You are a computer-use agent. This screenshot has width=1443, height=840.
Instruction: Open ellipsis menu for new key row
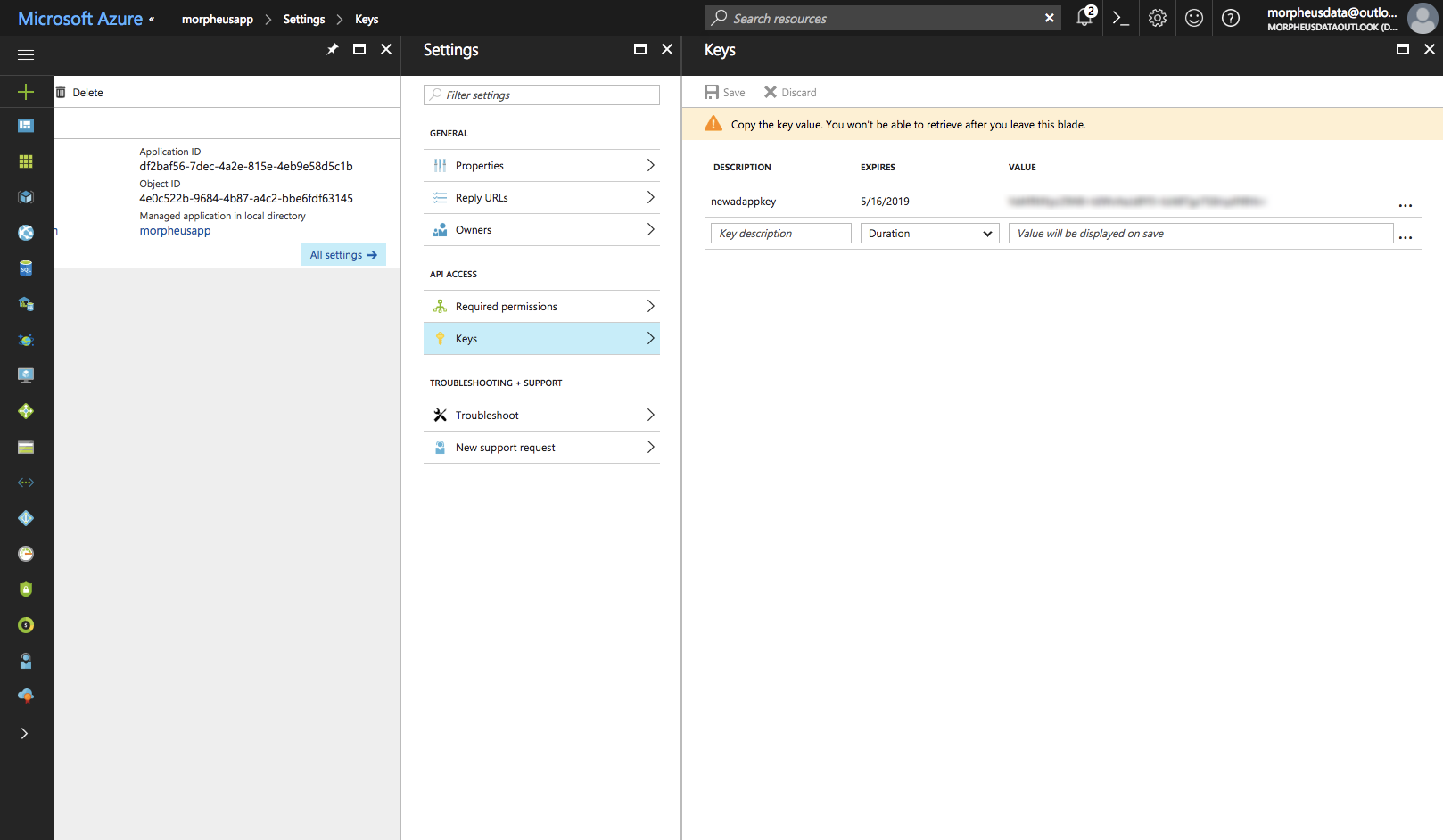pyautogui.click(x=1406, y=237)
